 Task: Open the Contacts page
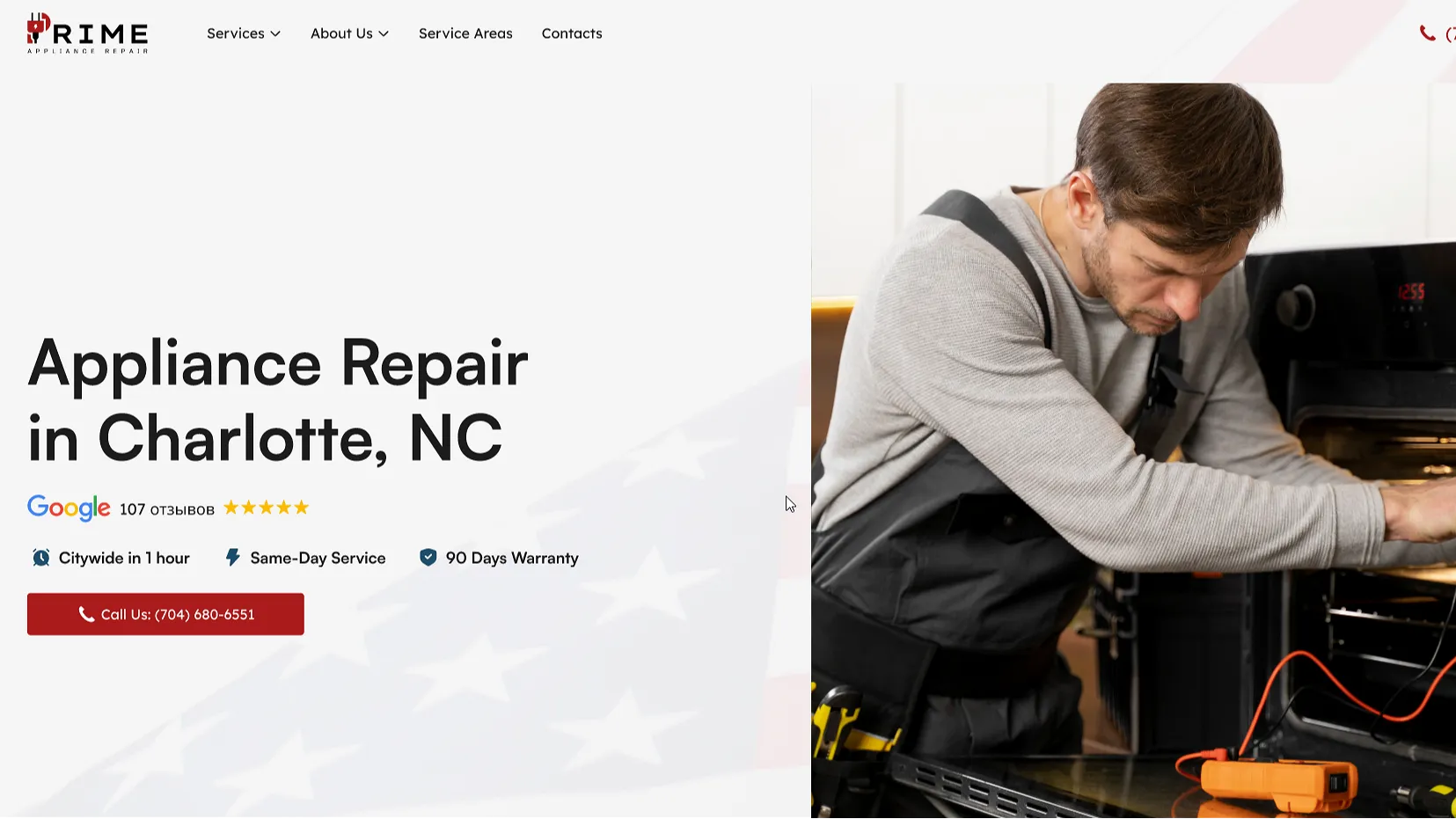click(572, 33)
